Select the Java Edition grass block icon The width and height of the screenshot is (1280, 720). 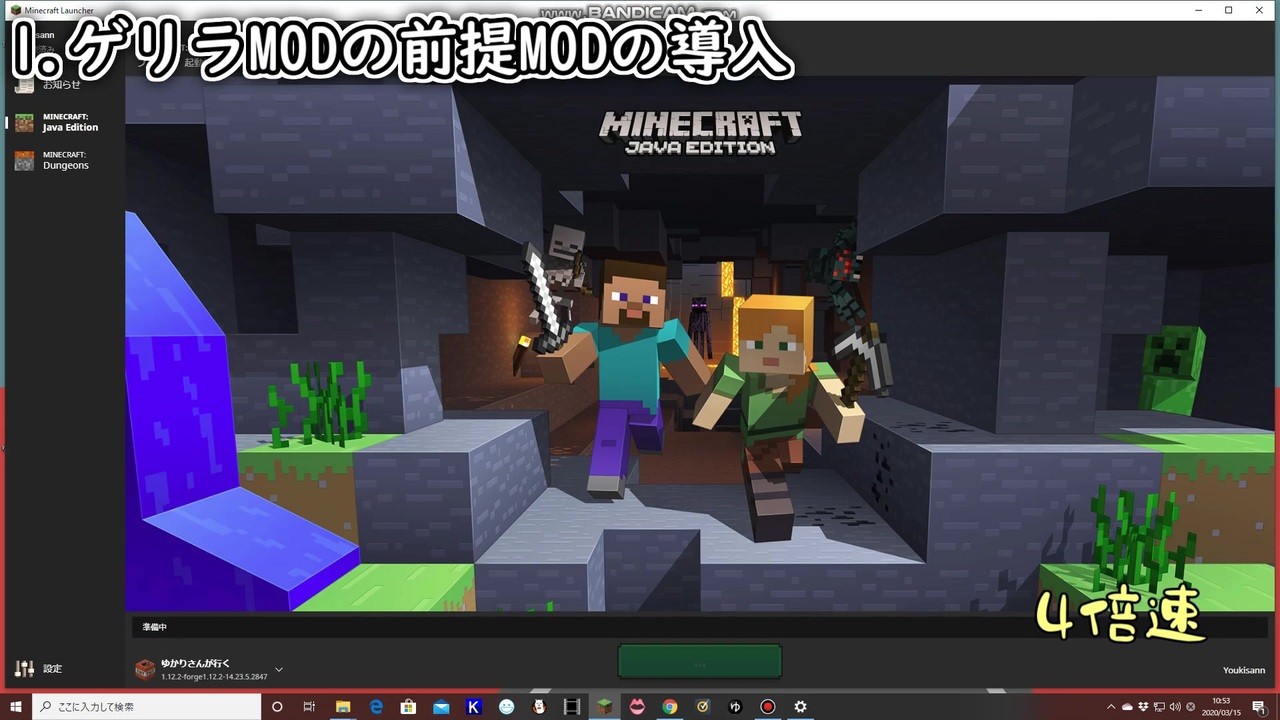point(24,123)
